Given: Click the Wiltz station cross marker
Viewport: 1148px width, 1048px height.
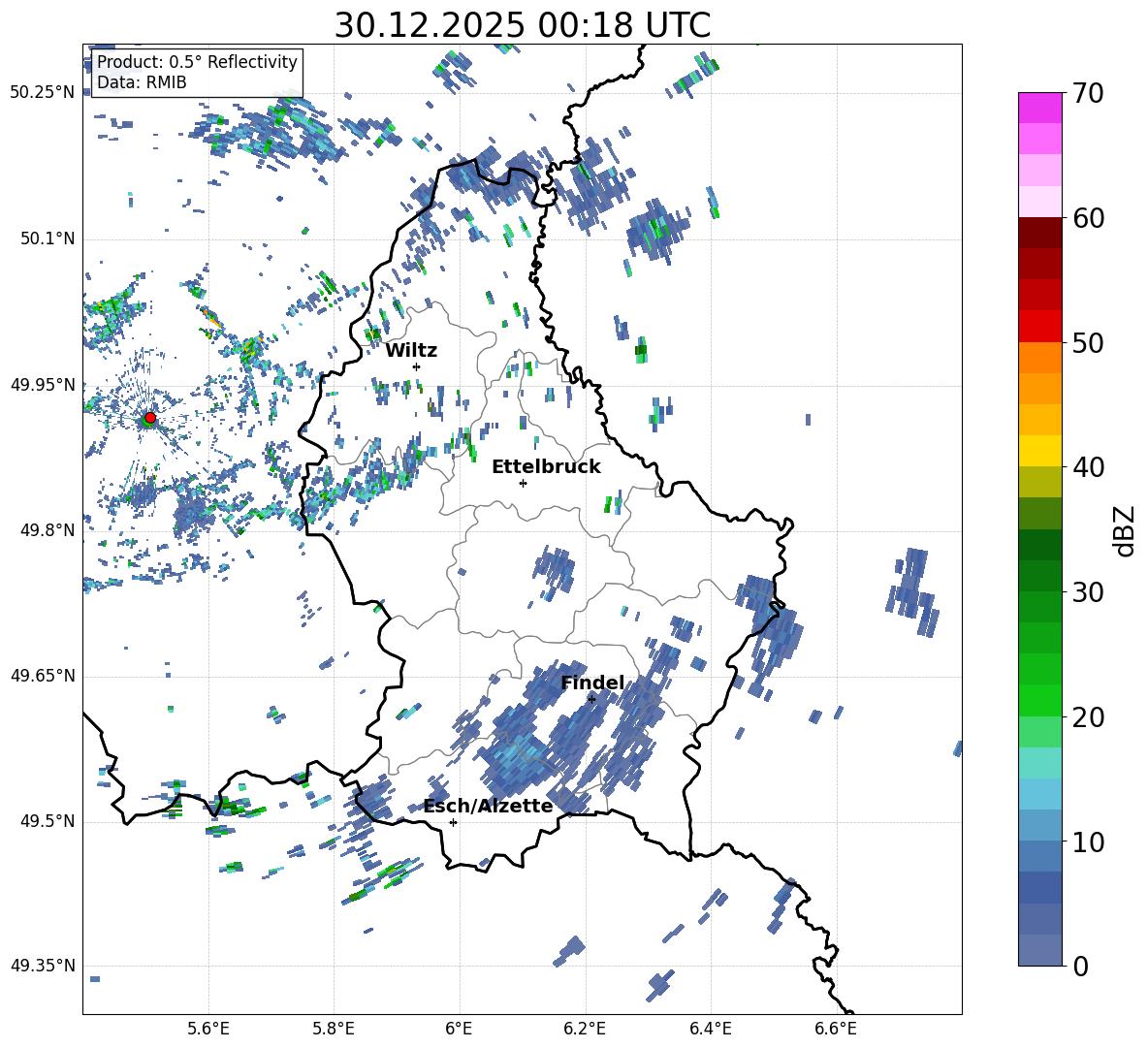Looking at the screenshot, I should point(416,366).
